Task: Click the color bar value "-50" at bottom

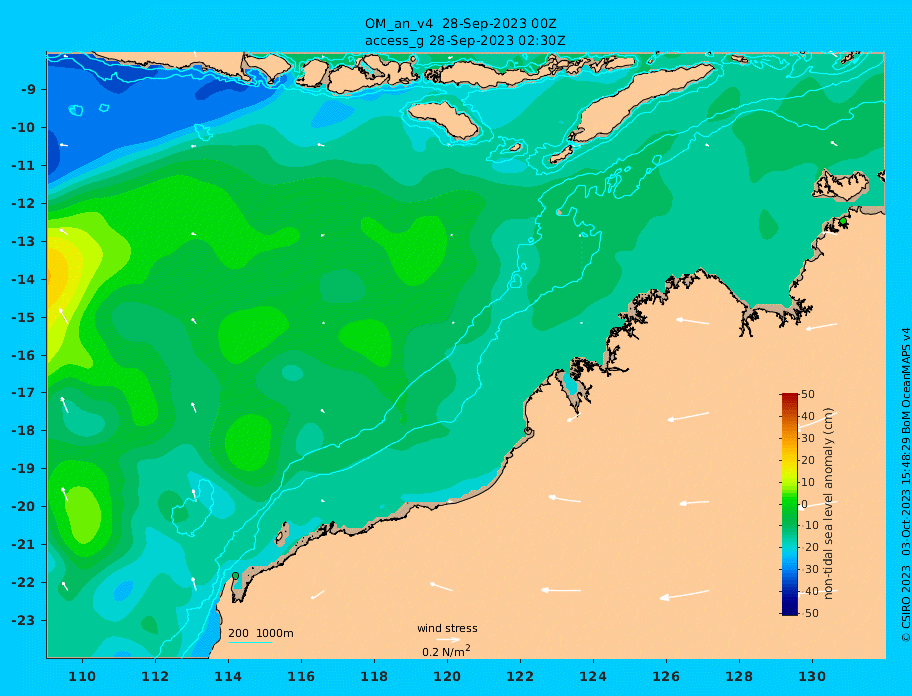Action: click(808, 613)
